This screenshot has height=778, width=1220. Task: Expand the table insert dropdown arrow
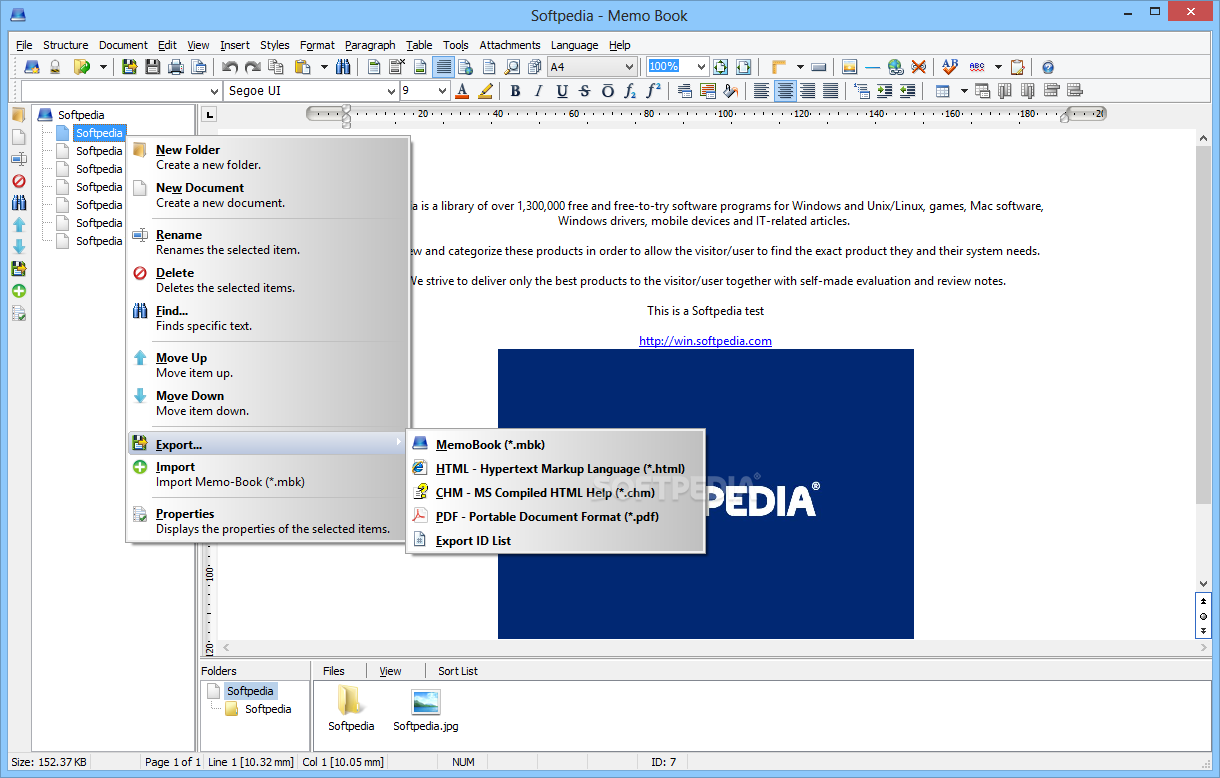click(964, 91)
